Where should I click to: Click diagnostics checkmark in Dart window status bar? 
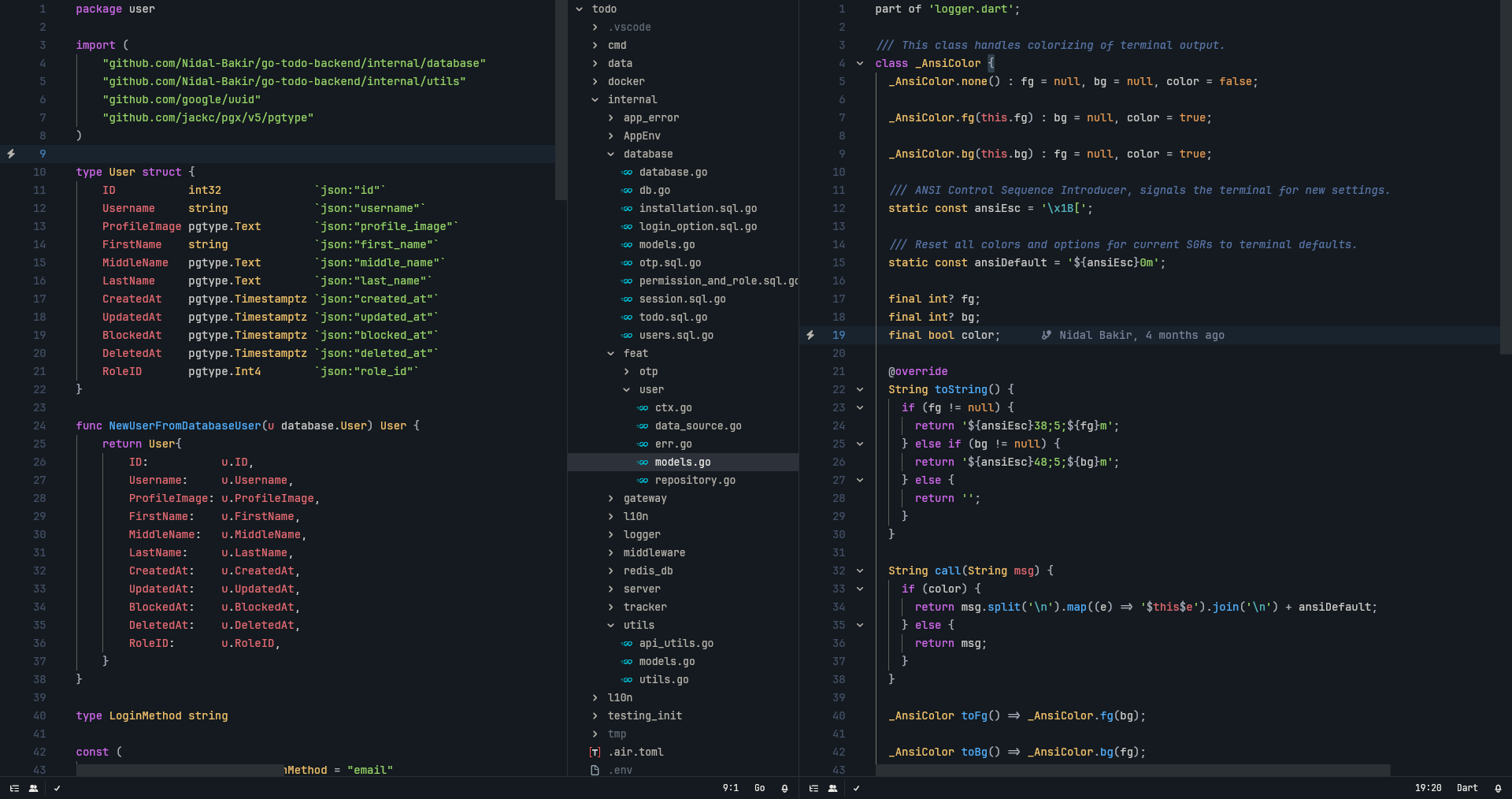856,788
